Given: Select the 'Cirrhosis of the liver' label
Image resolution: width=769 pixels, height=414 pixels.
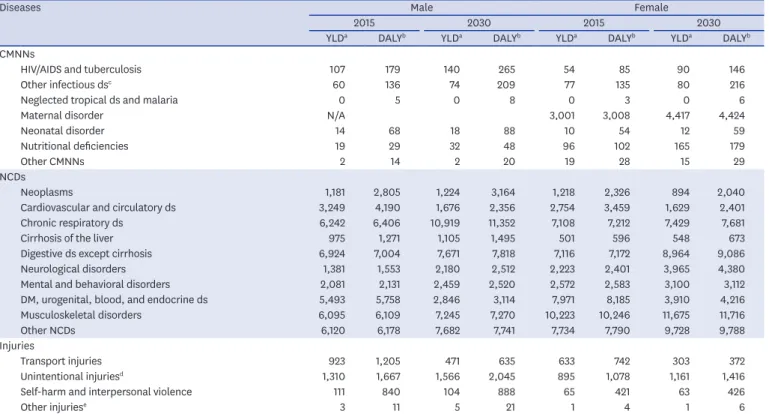Looking at the screenshot, I should pyautogui.click(x=67, y=238).
